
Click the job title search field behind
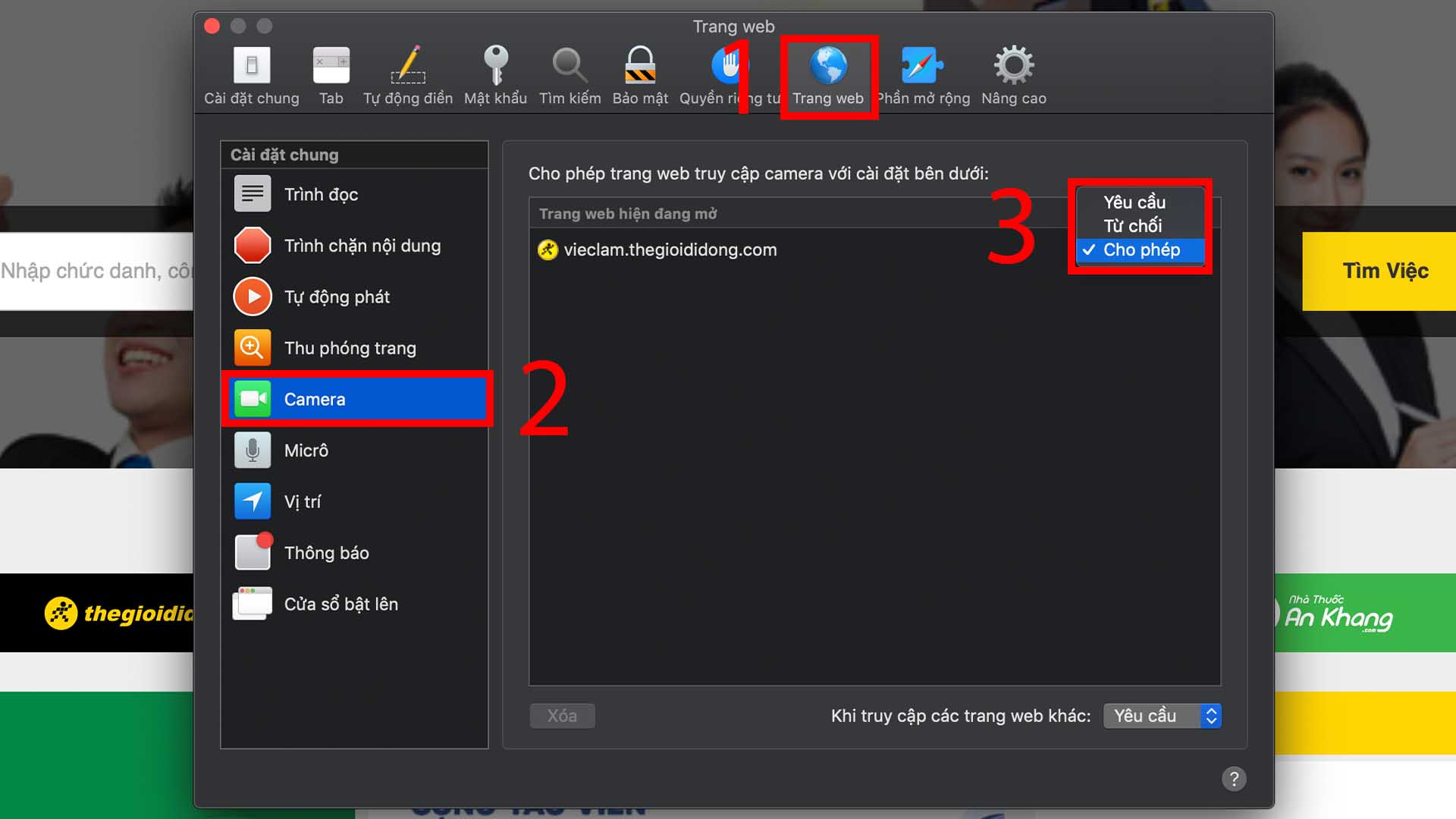point(96,271)
